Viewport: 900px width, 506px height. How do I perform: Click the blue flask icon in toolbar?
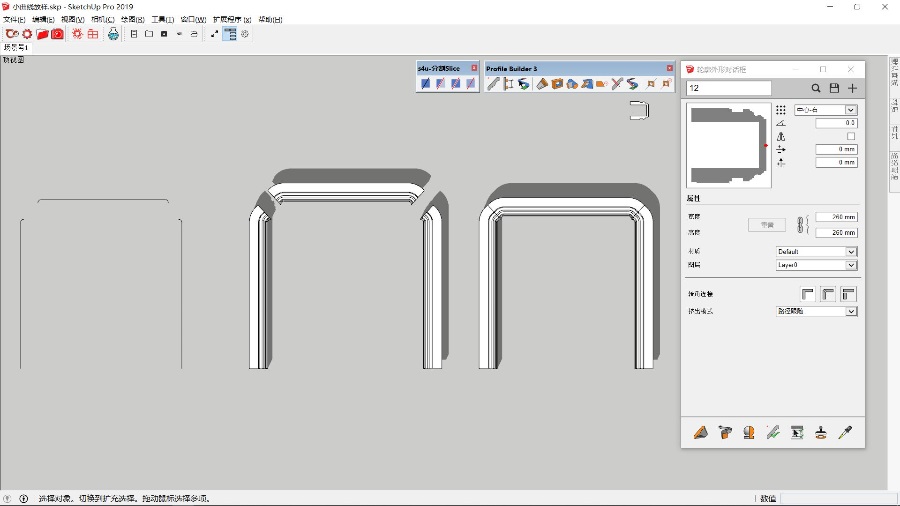point(113,34)
